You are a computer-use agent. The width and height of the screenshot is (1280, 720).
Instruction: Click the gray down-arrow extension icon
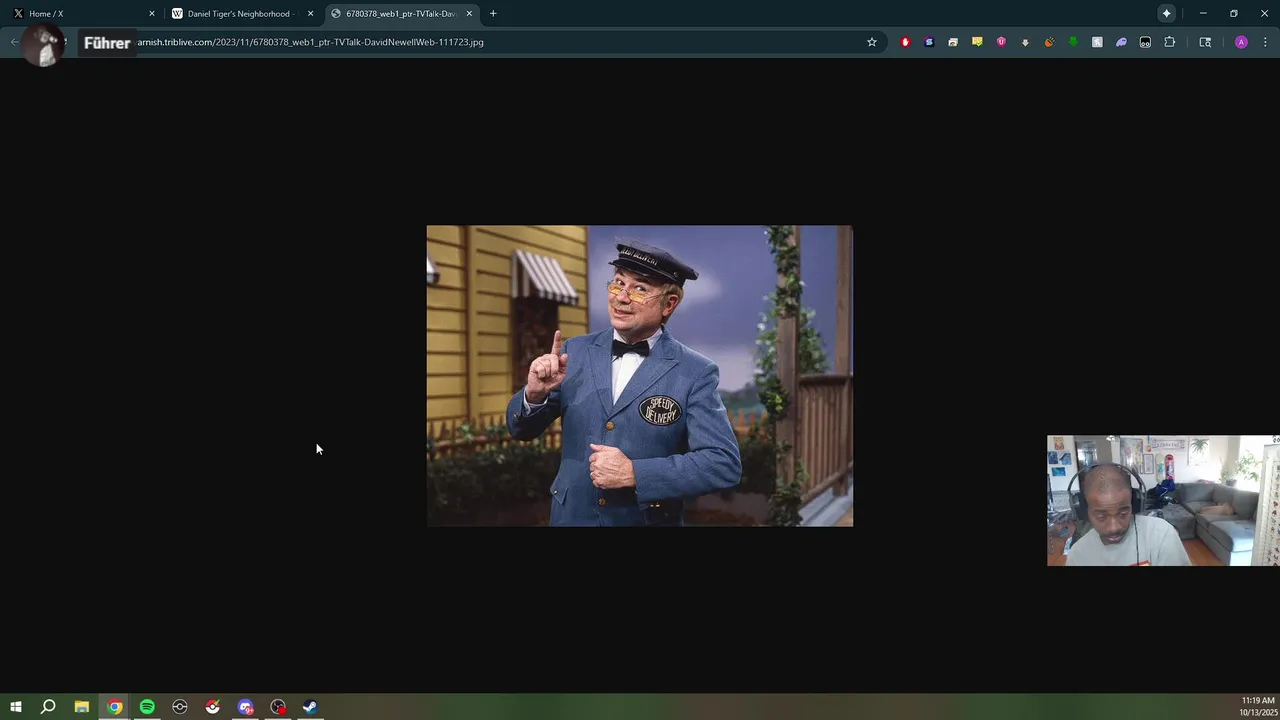click(x=1025, y=42)
